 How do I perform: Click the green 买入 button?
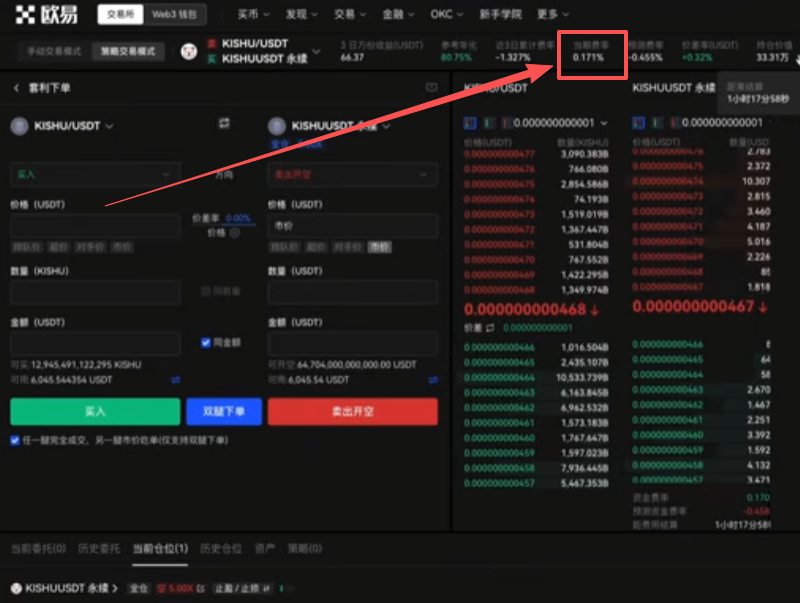pos(95,411)
